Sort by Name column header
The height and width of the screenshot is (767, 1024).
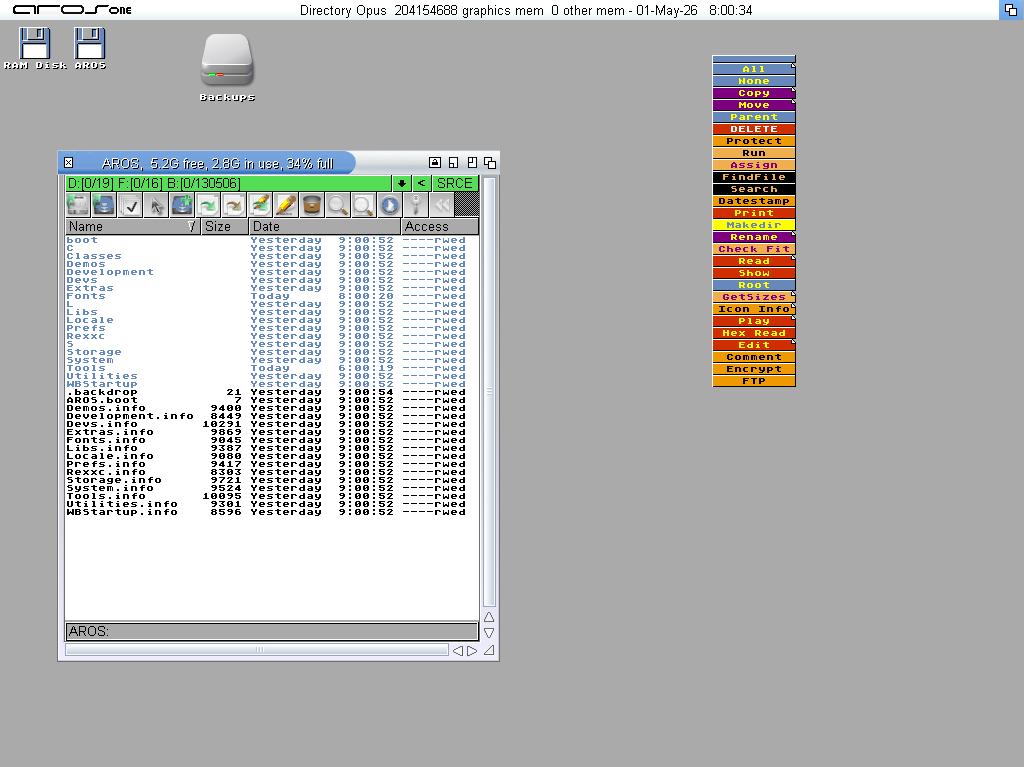tap(133, 227)
